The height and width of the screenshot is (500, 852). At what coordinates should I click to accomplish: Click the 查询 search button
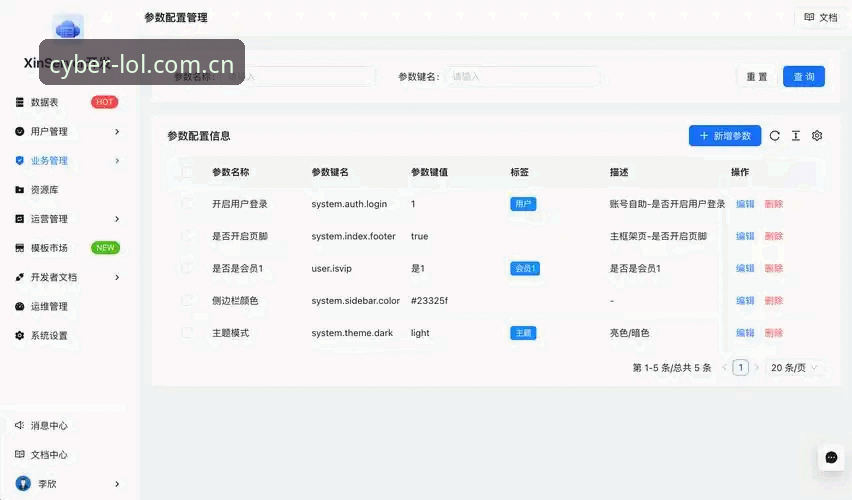804,77
